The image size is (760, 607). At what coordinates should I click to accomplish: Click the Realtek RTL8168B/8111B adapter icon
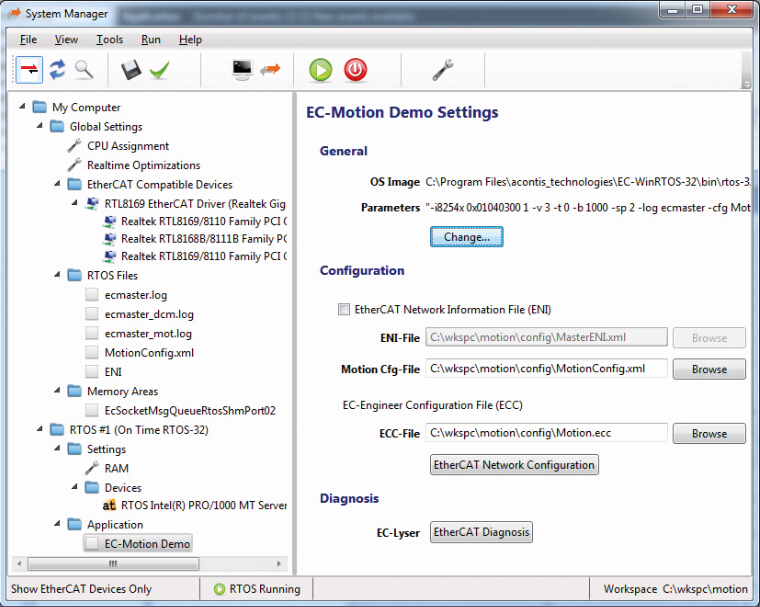pyautogui.click(x=110, y=239)
